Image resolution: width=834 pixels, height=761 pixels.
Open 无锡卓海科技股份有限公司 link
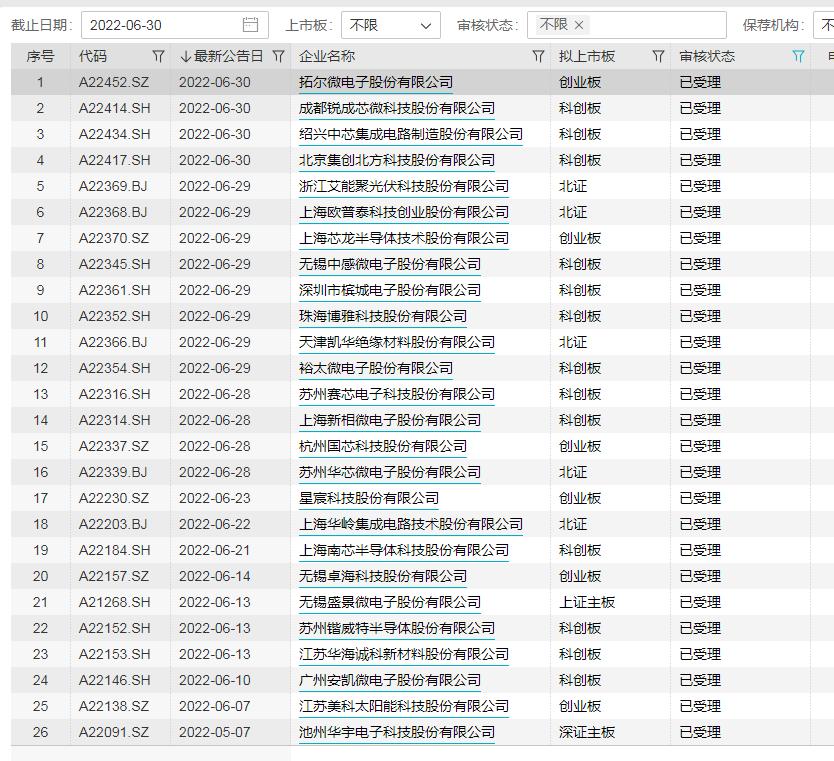coord(383,577)
